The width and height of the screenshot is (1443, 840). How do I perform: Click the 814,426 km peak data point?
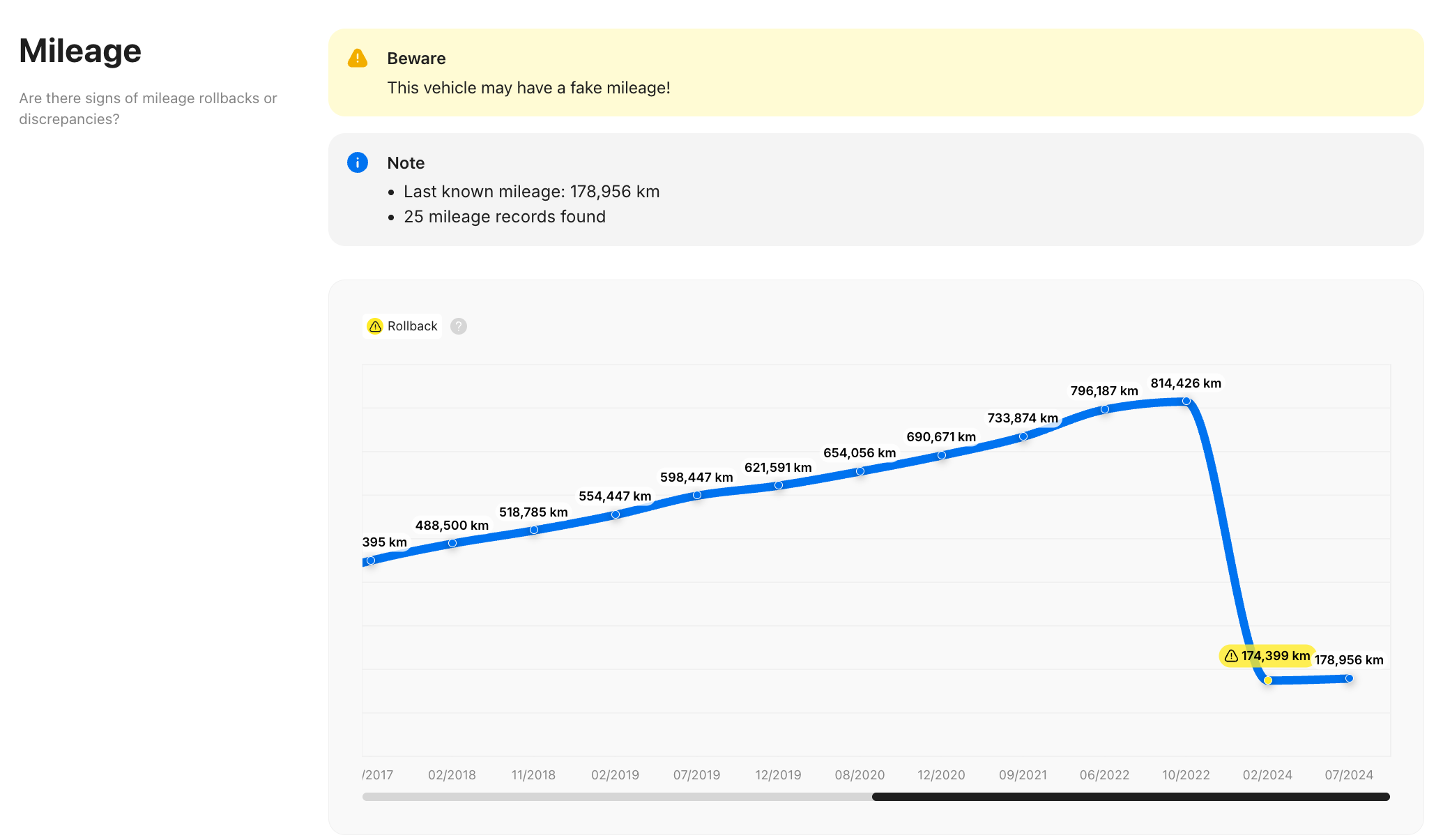1186,401
